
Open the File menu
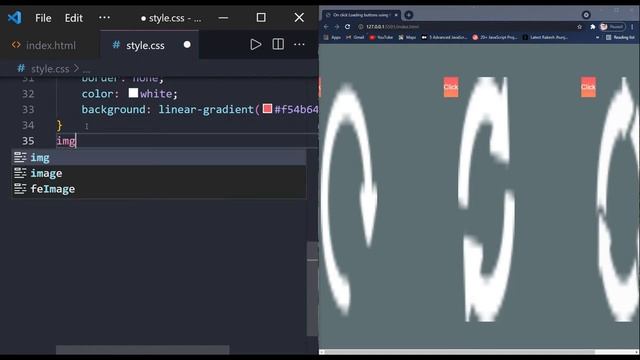[x=43, y=18]
